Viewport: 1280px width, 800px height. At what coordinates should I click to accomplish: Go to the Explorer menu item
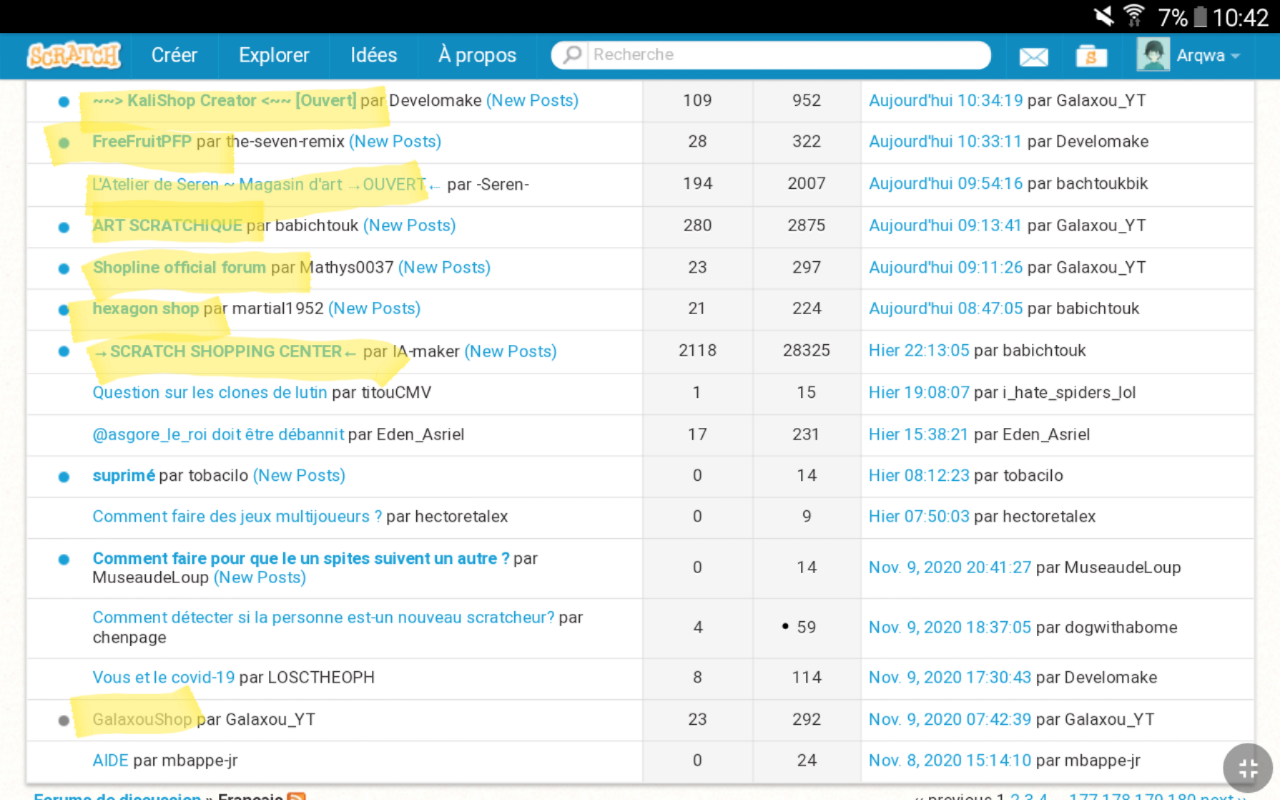(x=274, y=55)
